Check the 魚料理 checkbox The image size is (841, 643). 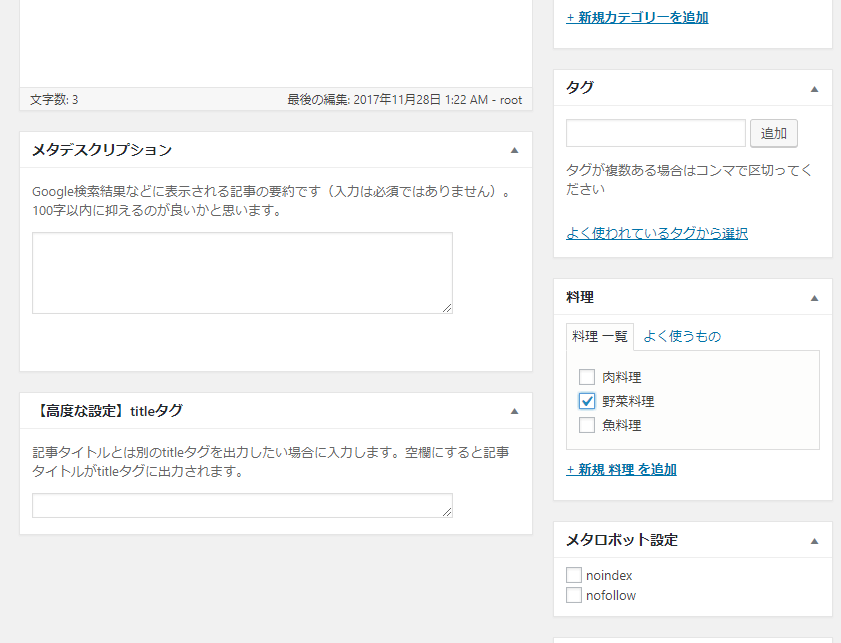pos(587,426)
